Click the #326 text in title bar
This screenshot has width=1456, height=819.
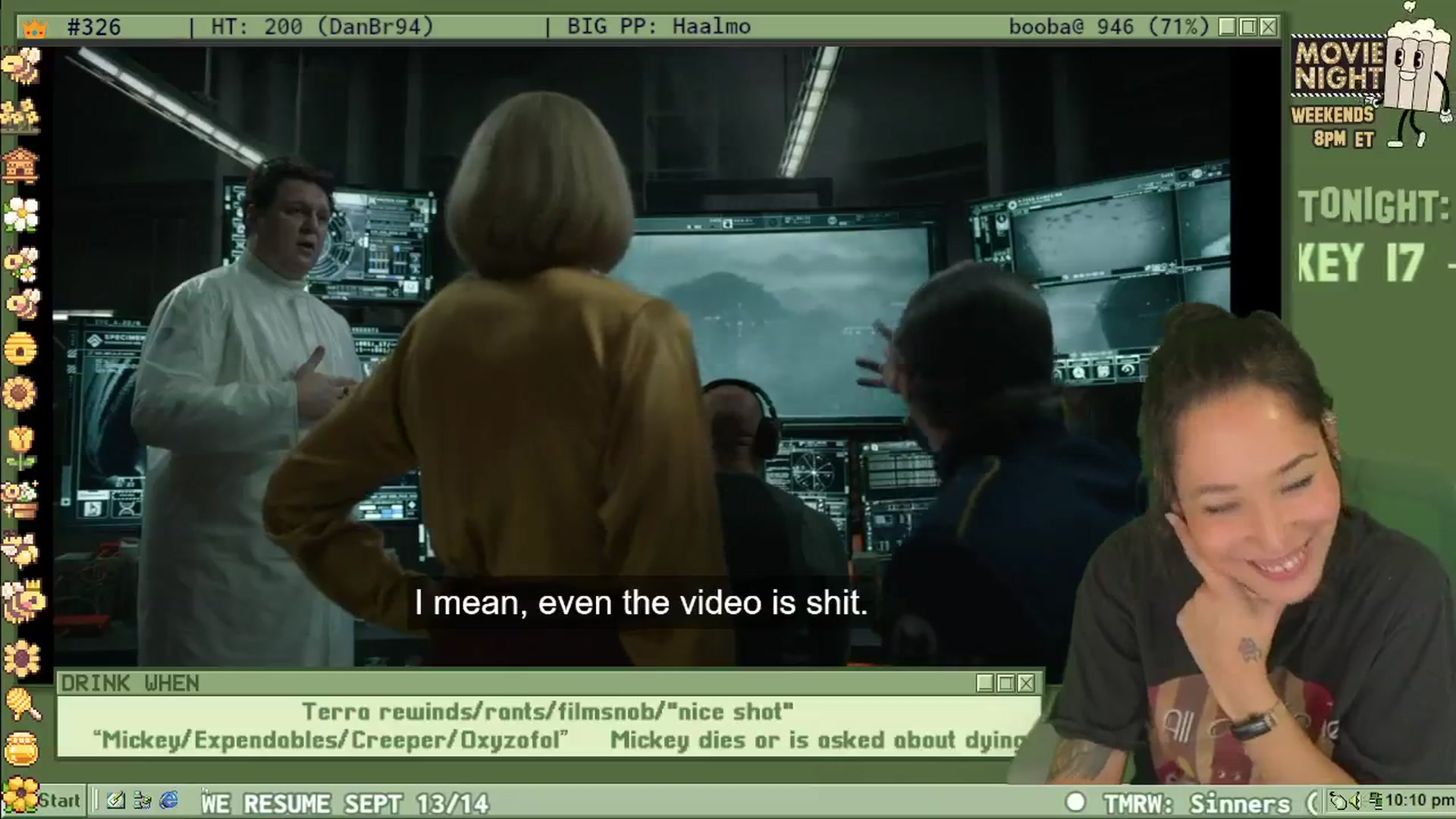pos(94,28)
